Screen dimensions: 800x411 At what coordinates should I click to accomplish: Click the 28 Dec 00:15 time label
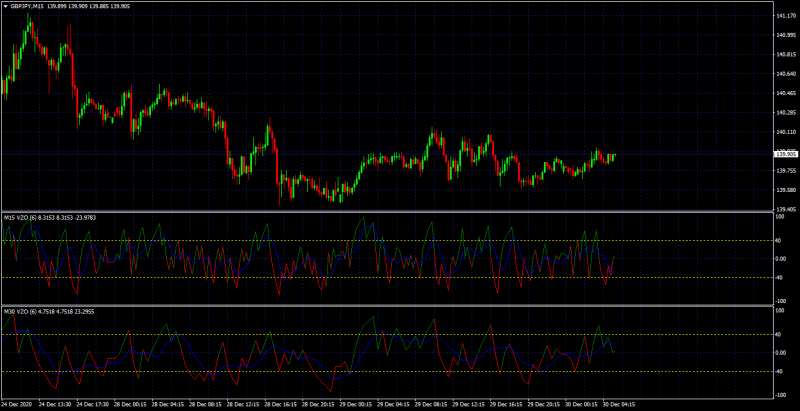pos(130,404)
